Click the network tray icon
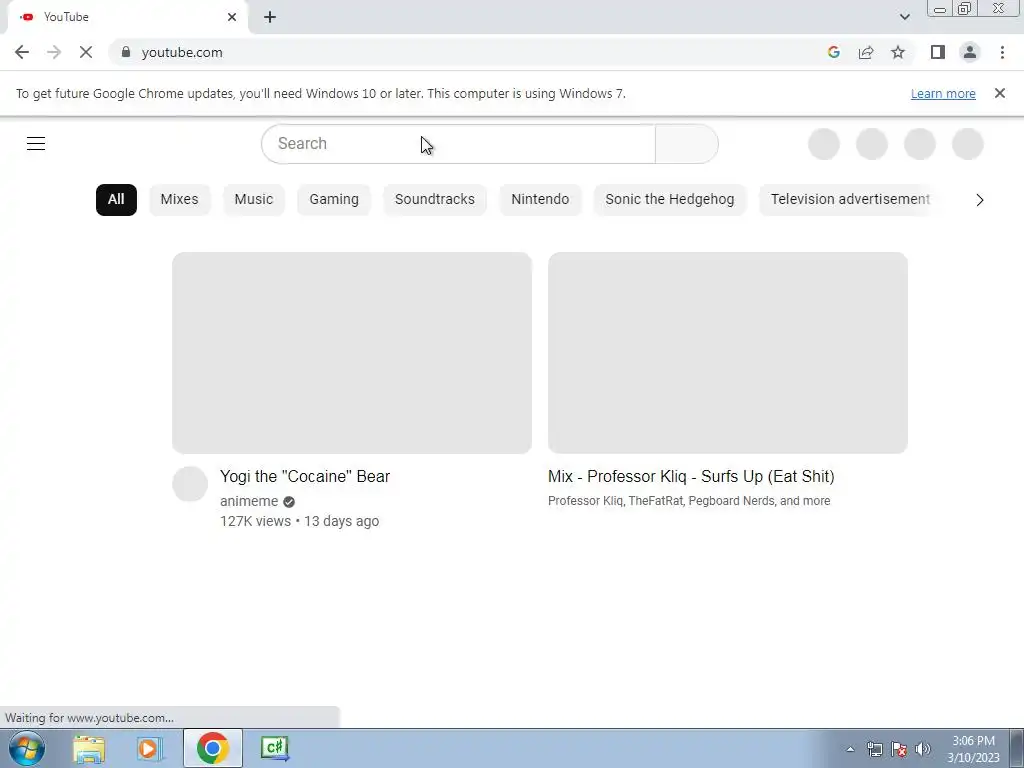The height and width of the screenshot is (768, 1024). 874,749
